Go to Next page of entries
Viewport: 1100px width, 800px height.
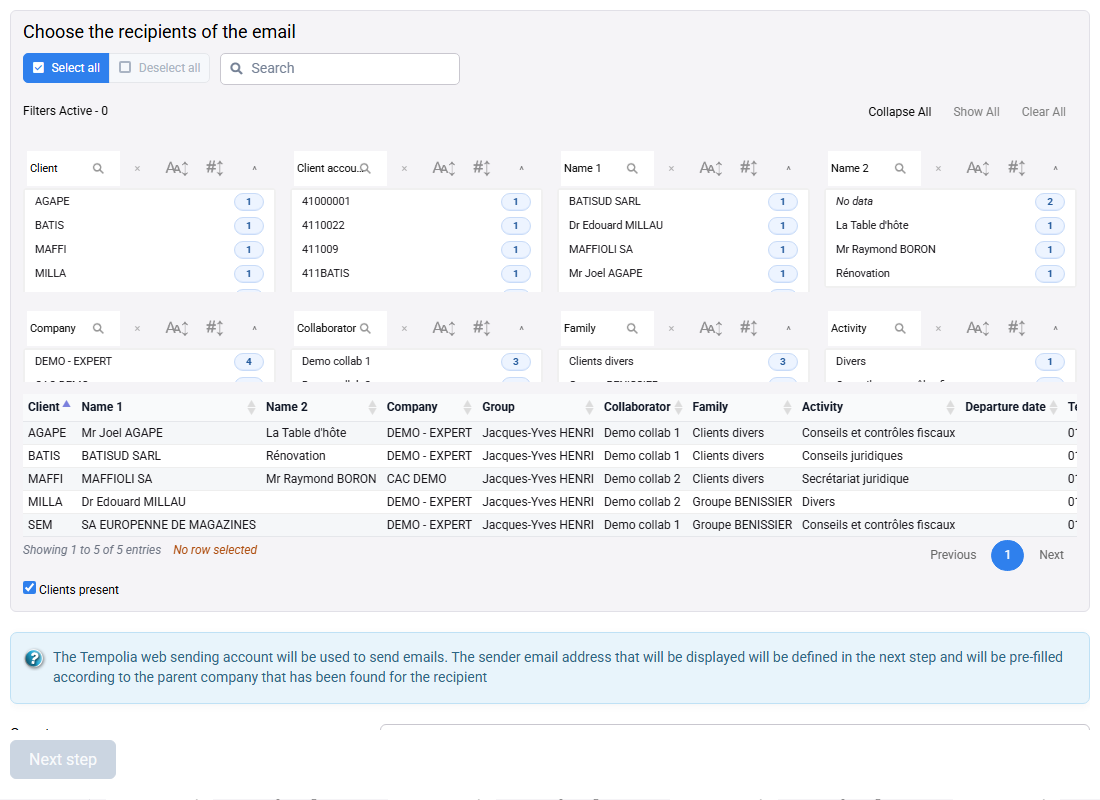tap(1051, 555)
